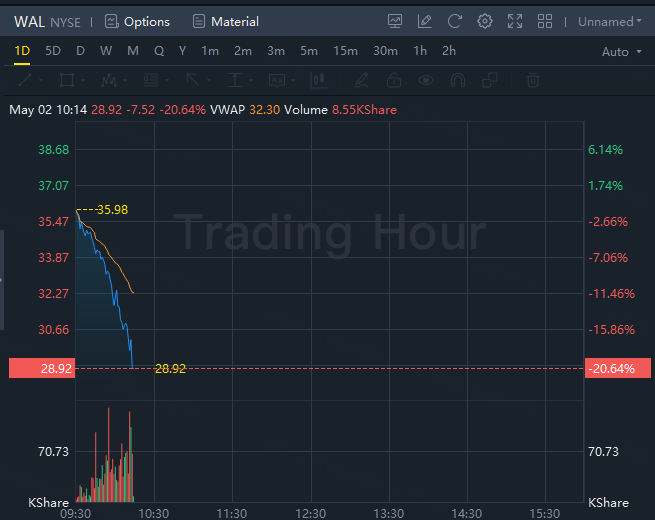This screenshot has height=520, width=655.
Task: Expand the line tool options arrow
Action: [41, 80]
